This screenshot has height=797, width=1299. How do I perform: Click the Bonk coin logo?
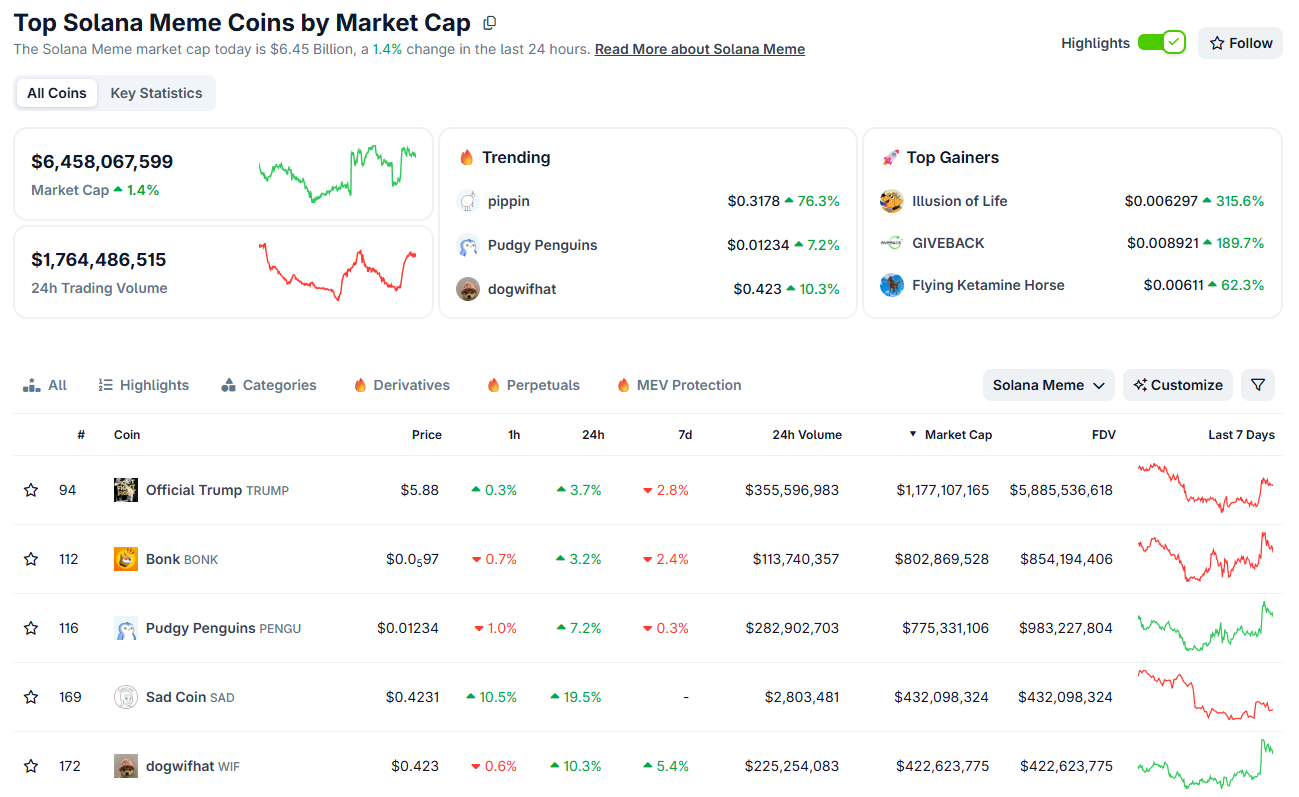click(125, 559)
